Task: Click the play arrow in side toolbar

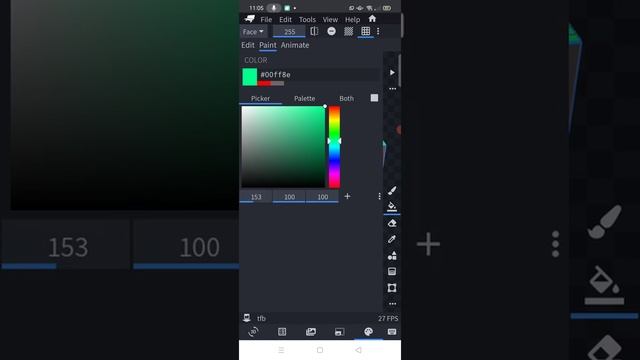Action: pyautogui.click(x=392, y=73)
